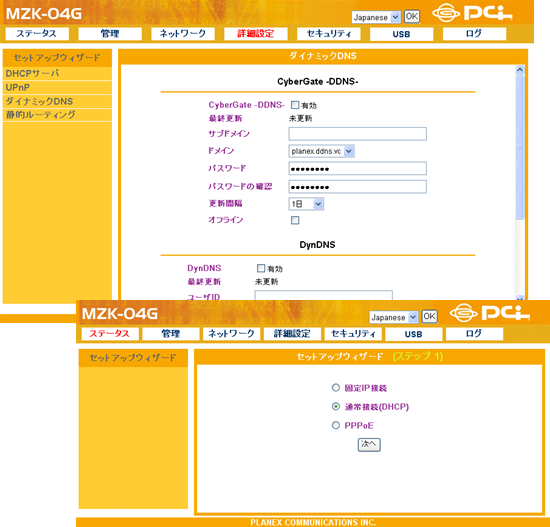The height and width of the screenshot is (527, 550).
Task: Open the ネットワーク tab in the bottom window
Action: 232,334
